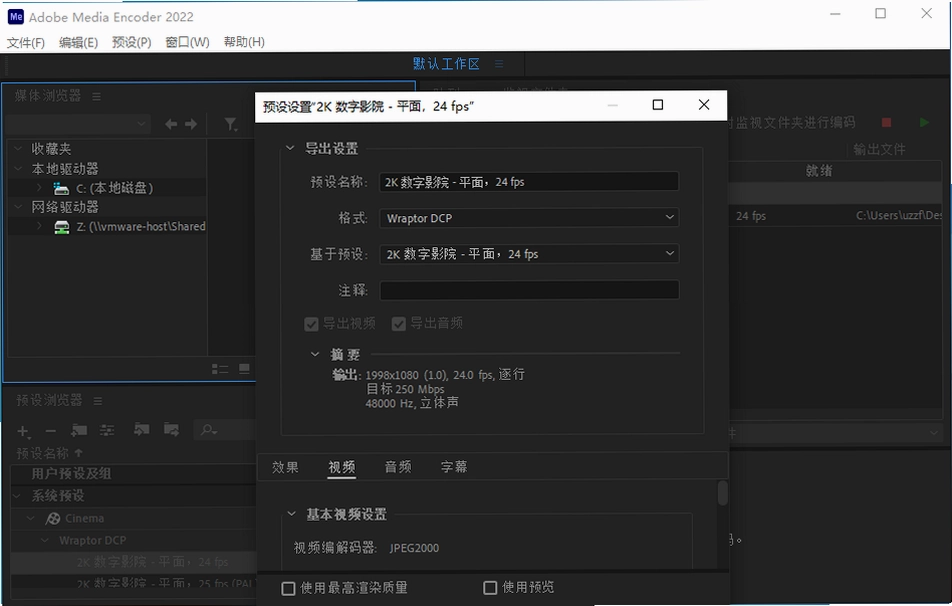This screenshot has height=606, width=952.
Task: Collapse the 系统预设 group
Action: 17,496
